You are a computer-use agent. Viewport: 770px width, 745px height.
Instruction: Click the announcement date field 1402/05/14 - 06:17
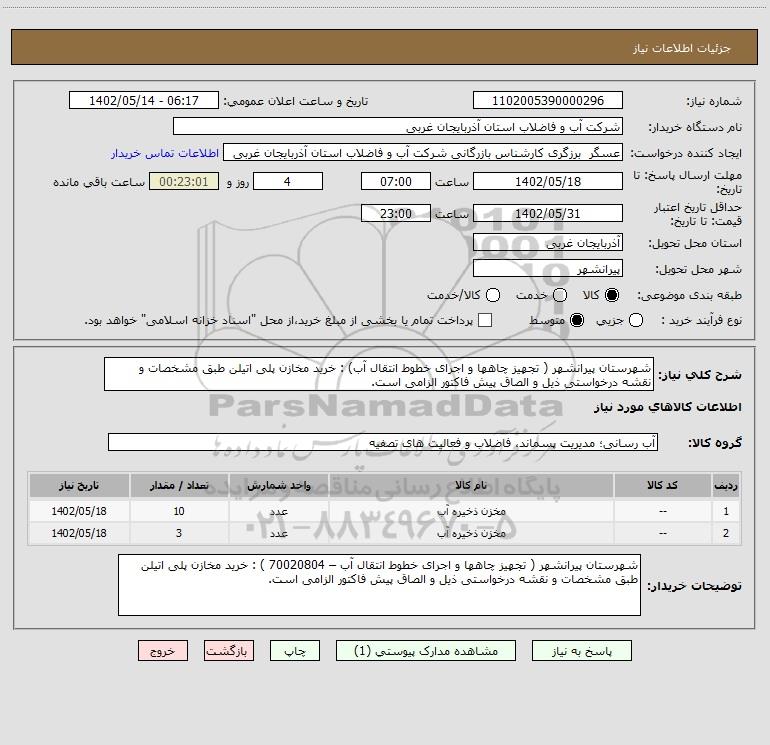coord(144,101)
